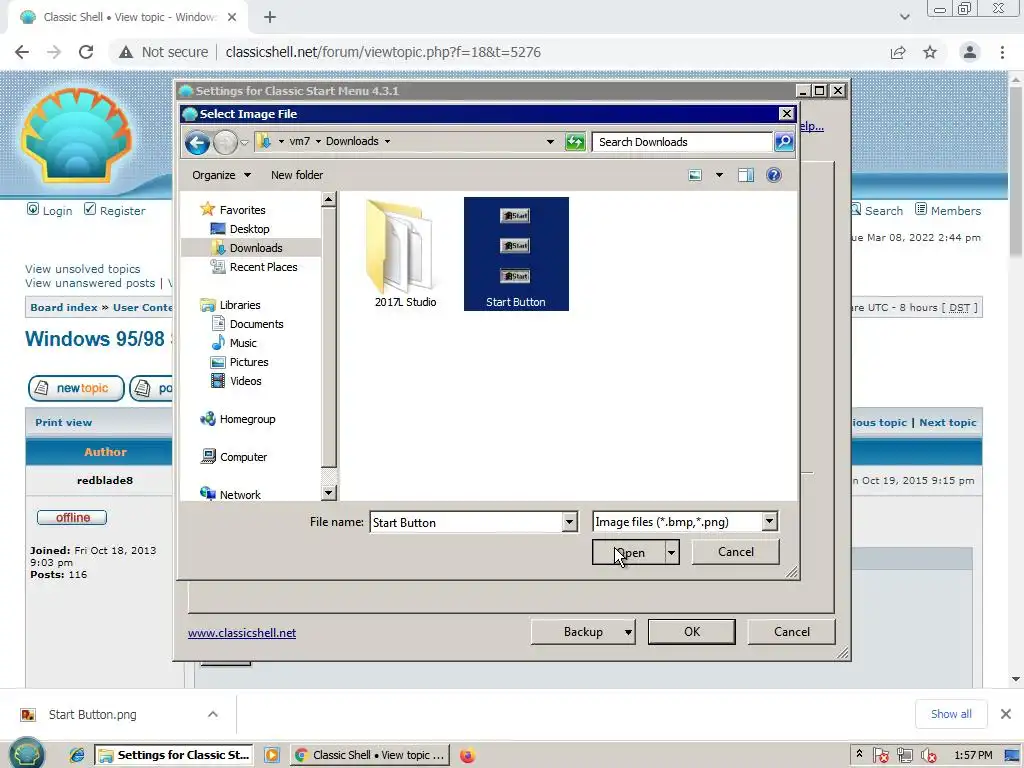Cancel the Select Image File dialog
The height and width of the screenshot is (768, 1024).
tap(735, 552)
